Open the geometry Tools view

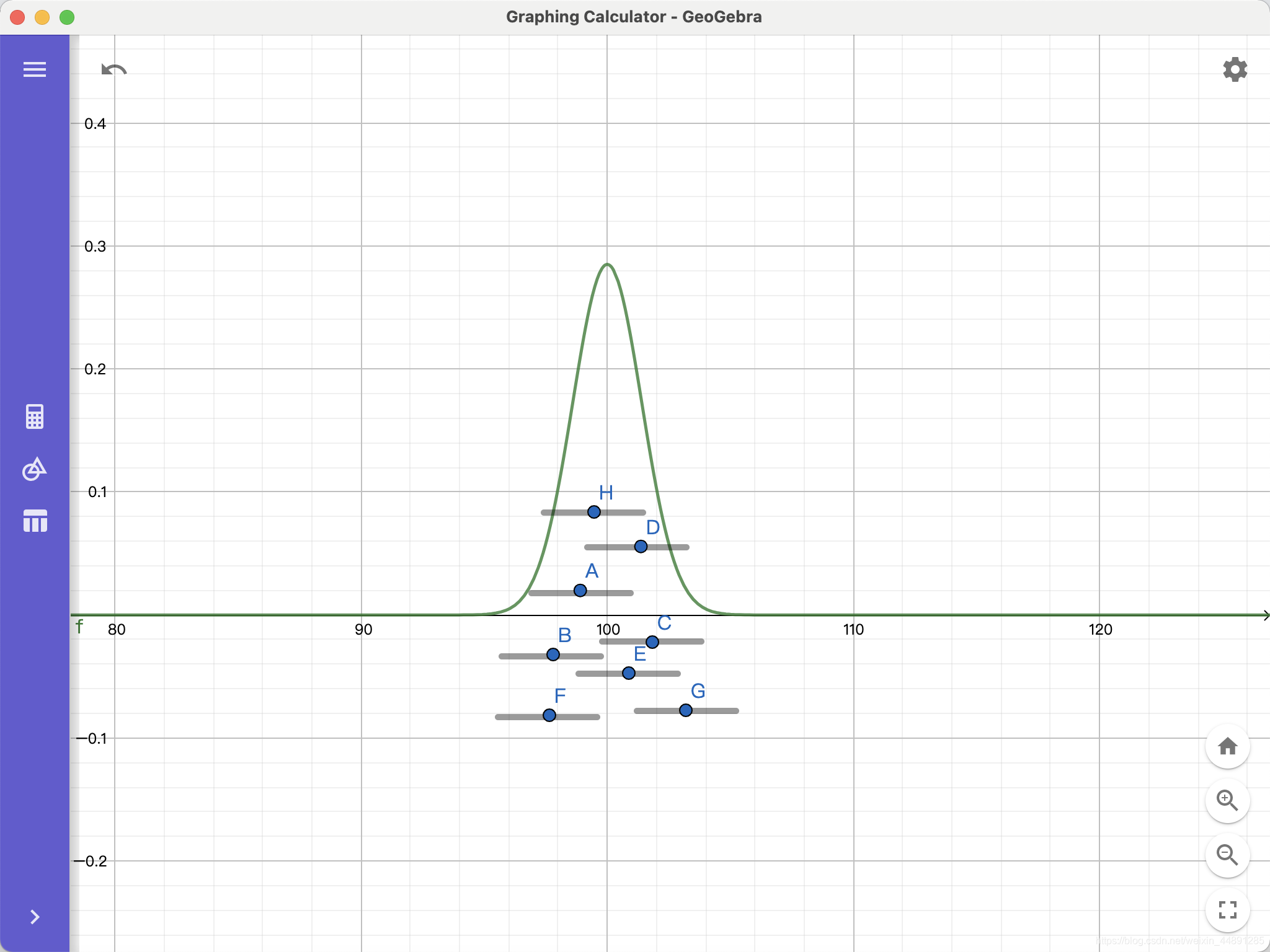[x=35, y=469]
